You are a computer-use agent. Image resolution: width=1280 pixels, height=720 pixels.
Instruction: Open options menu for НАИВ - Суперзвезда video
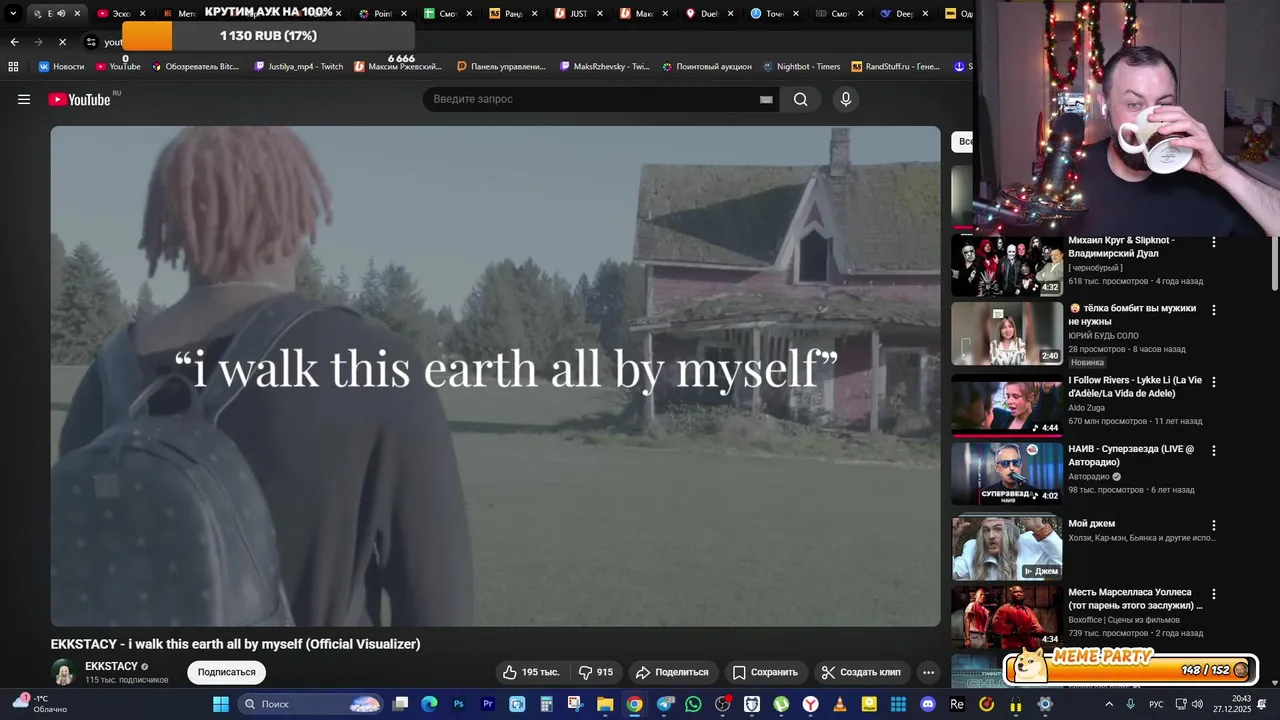[x=1214, y=451]
